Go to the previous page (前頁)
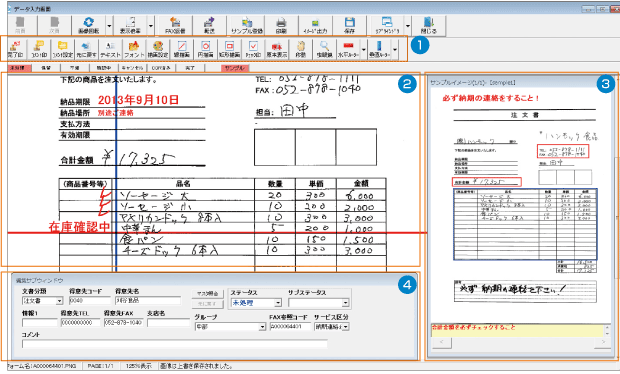The width and height of the screenshot is (620, 374). pos(20,26)
